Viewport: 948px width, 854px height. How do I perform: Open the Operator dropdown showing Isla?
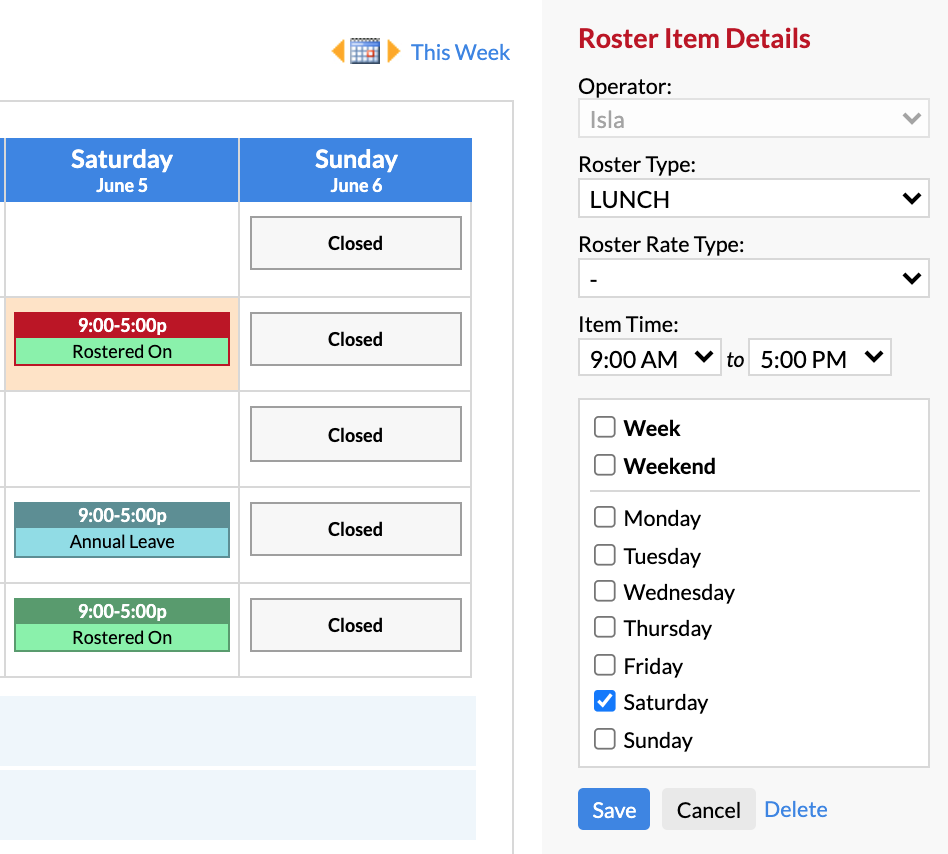click(x=753, y=118)
